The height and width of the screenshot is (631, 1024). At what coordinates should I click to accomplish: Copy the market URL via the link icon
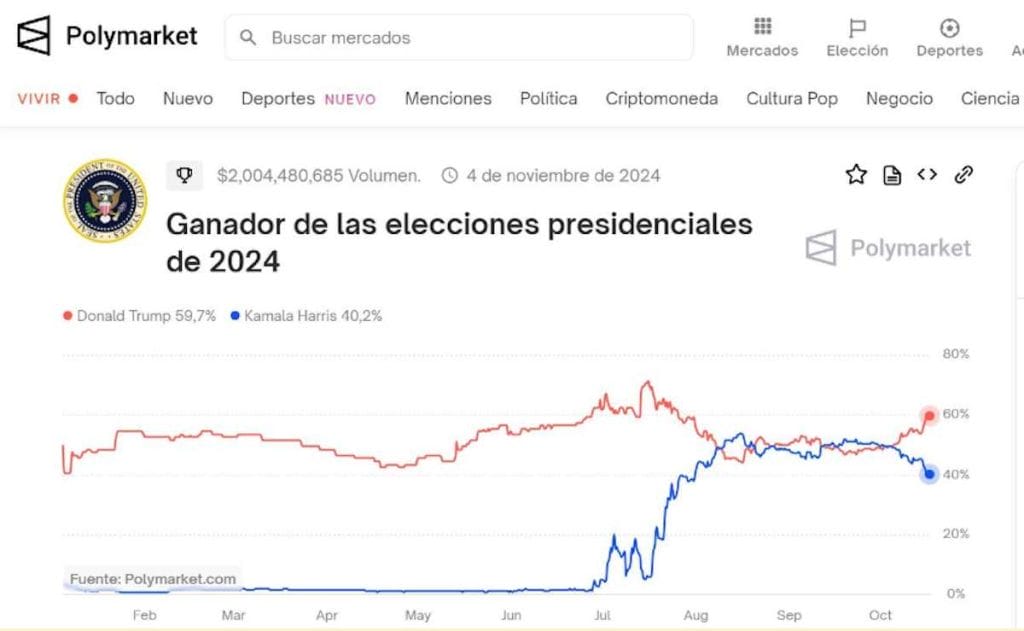[x=963, y=174]
